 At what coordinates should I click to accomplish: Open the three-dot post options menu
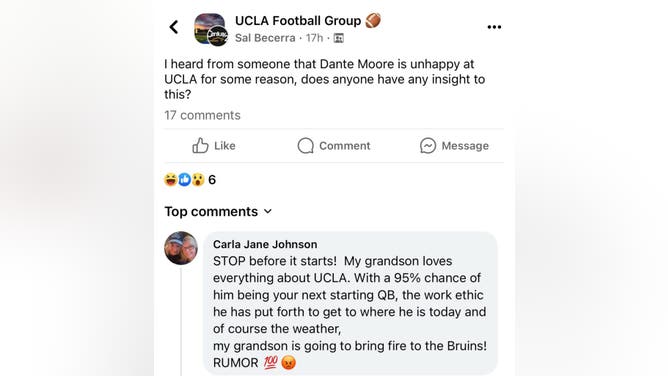494,27
